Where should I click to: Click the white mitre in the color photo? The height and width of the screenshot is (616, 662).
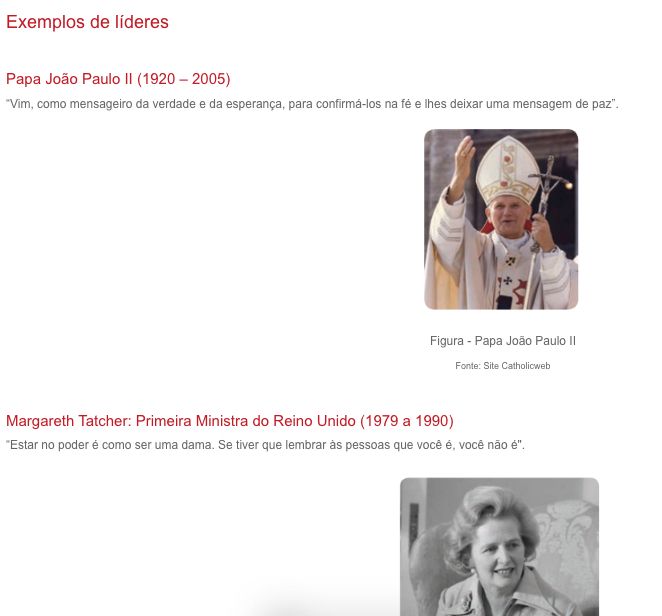tap(507, 169)
